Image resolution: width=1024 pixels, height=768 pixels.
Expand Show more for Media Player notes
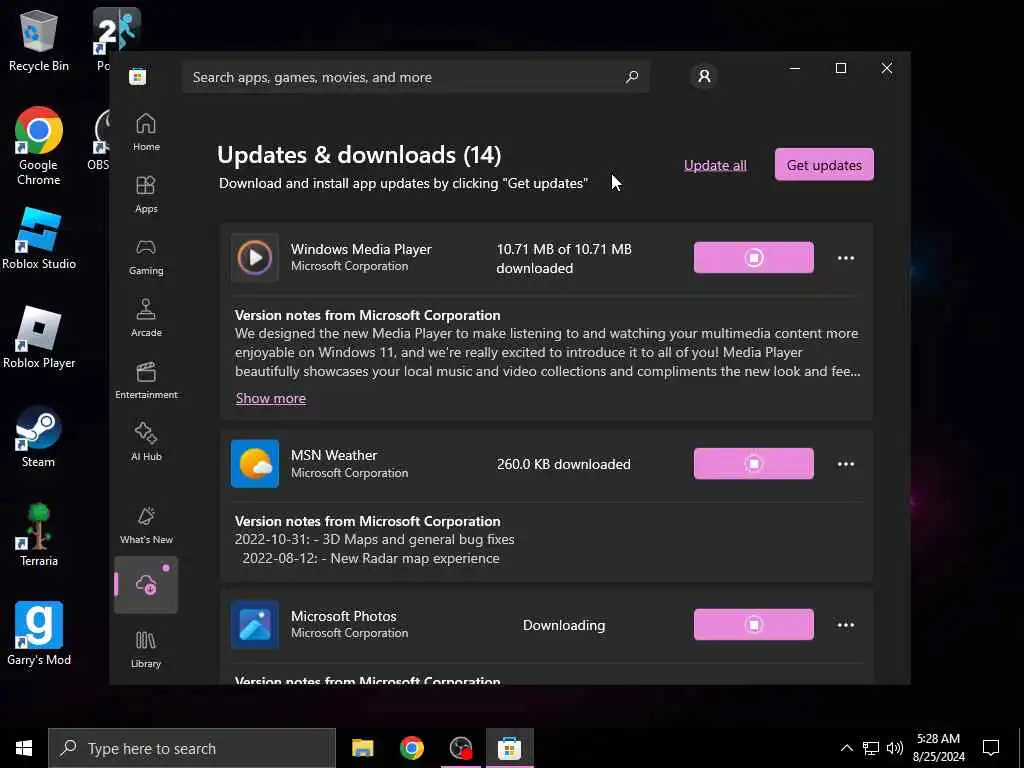[270, 398]
